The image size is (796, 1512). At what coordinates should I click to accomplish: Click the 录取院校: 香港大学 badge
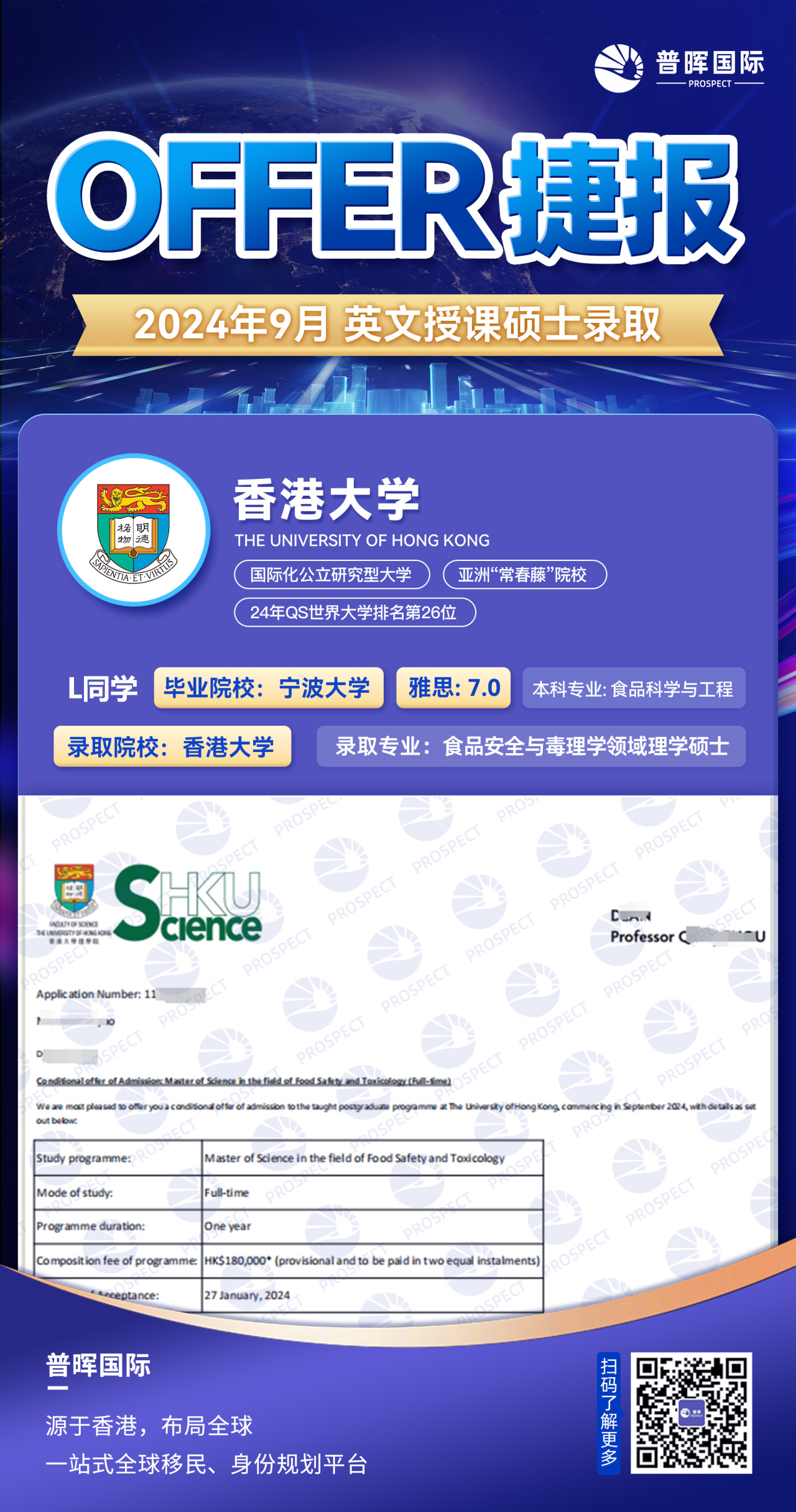click(172, 746)
